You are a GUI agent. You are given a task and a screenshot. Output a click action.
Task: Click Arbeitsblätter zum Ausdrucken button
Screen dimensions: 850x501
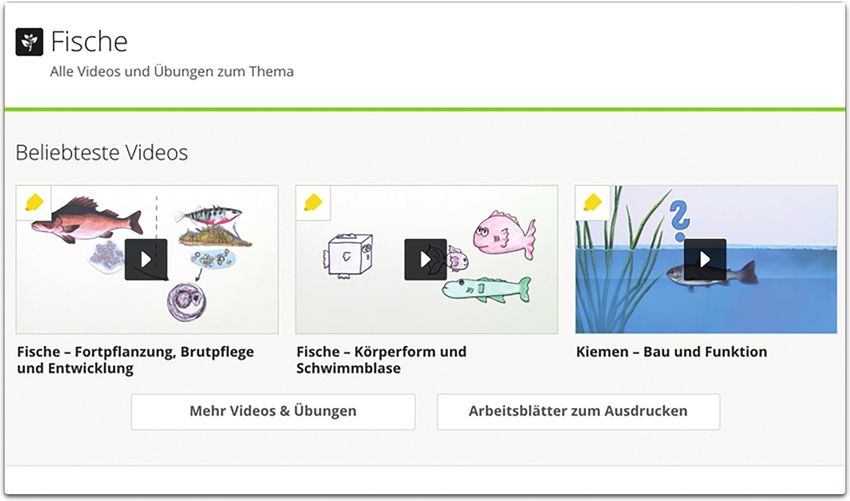click(x=578, y=411)
